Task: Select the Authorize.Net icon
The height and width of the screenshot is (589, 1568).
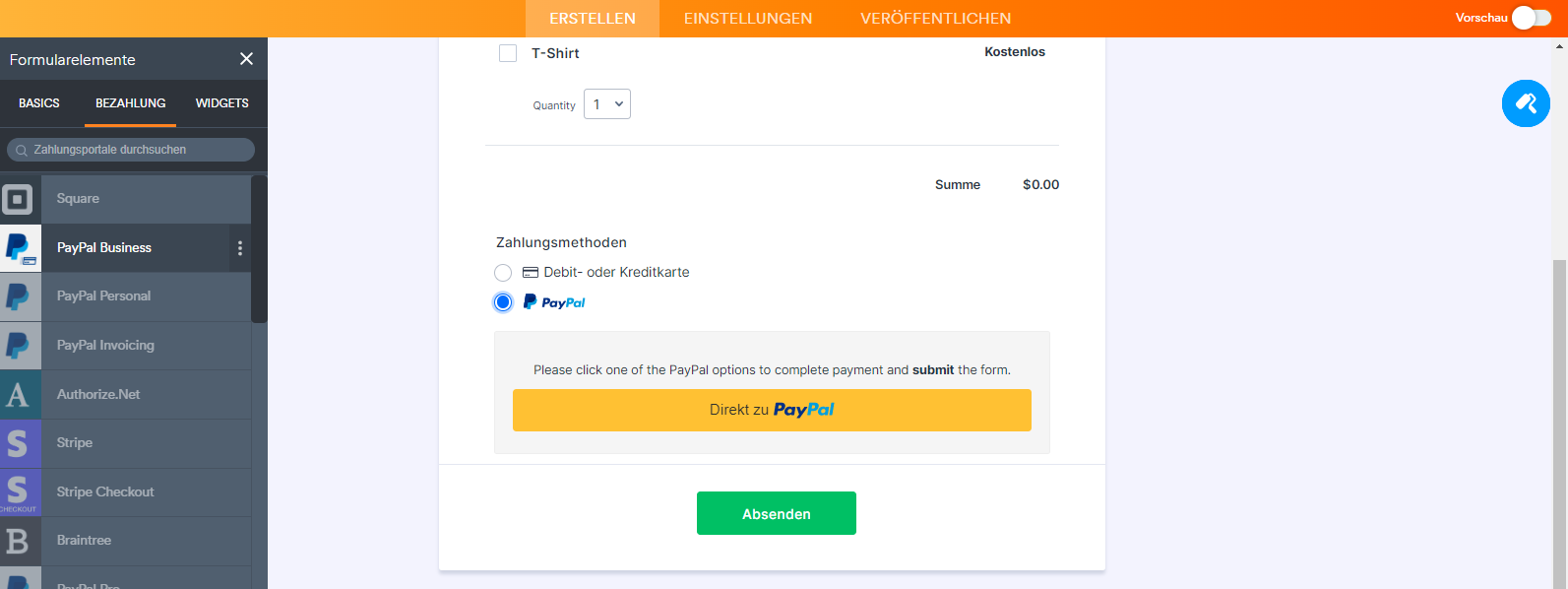Action: click(19, 395)
